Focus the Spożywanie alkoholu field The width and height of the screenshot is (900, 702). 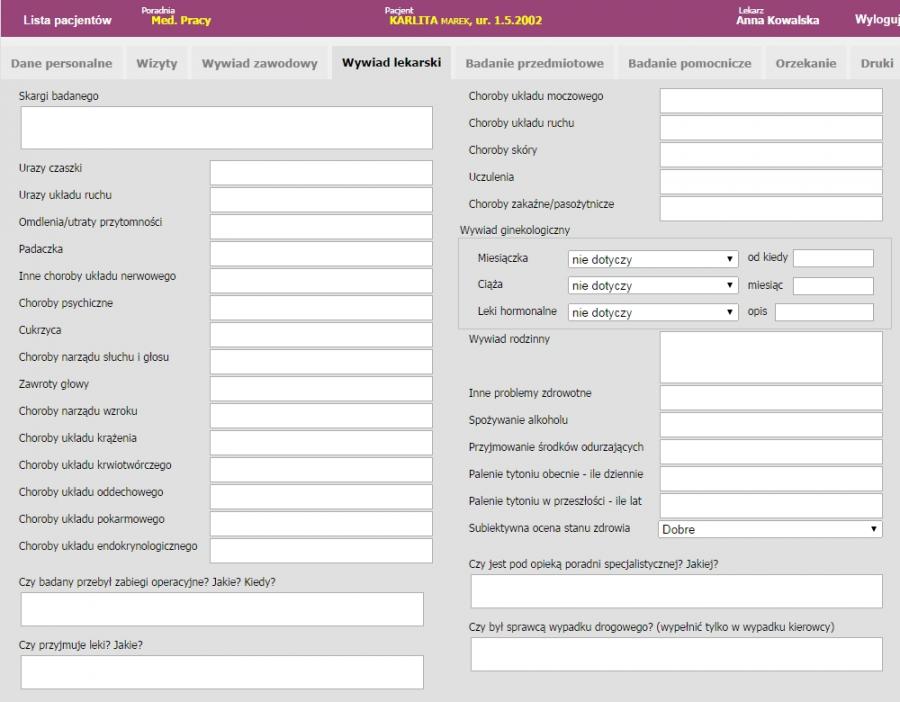point(771,424)
